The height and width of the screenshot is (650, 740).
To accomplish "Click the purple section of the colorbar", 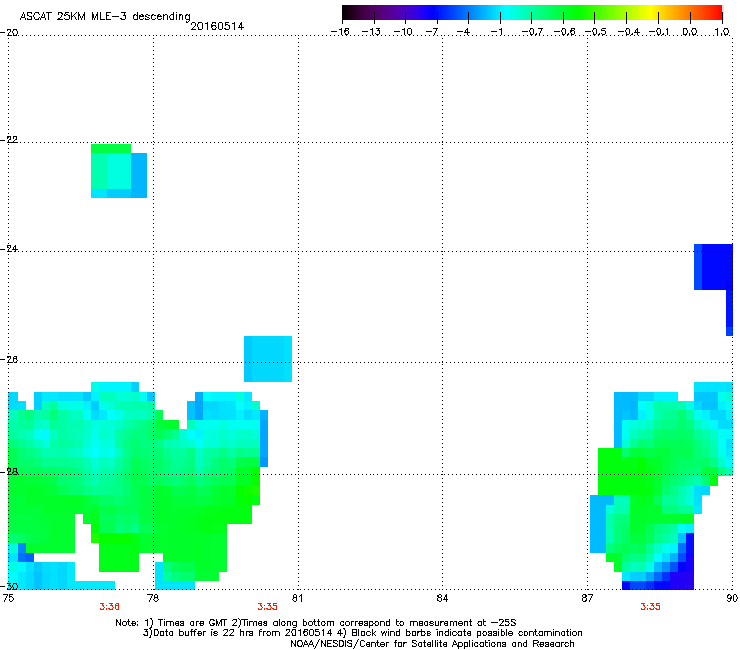I will pyautogui.click(x=392, y=12).
